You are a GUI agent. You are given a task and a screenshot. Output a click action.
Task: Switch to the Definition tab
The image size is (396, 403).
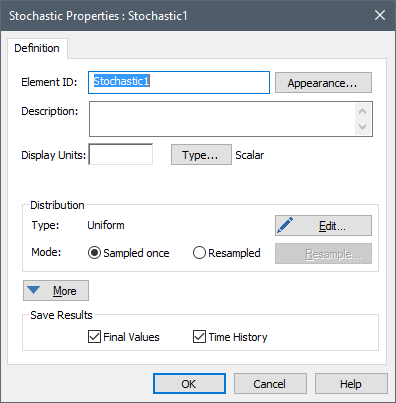tap(37, 48)
